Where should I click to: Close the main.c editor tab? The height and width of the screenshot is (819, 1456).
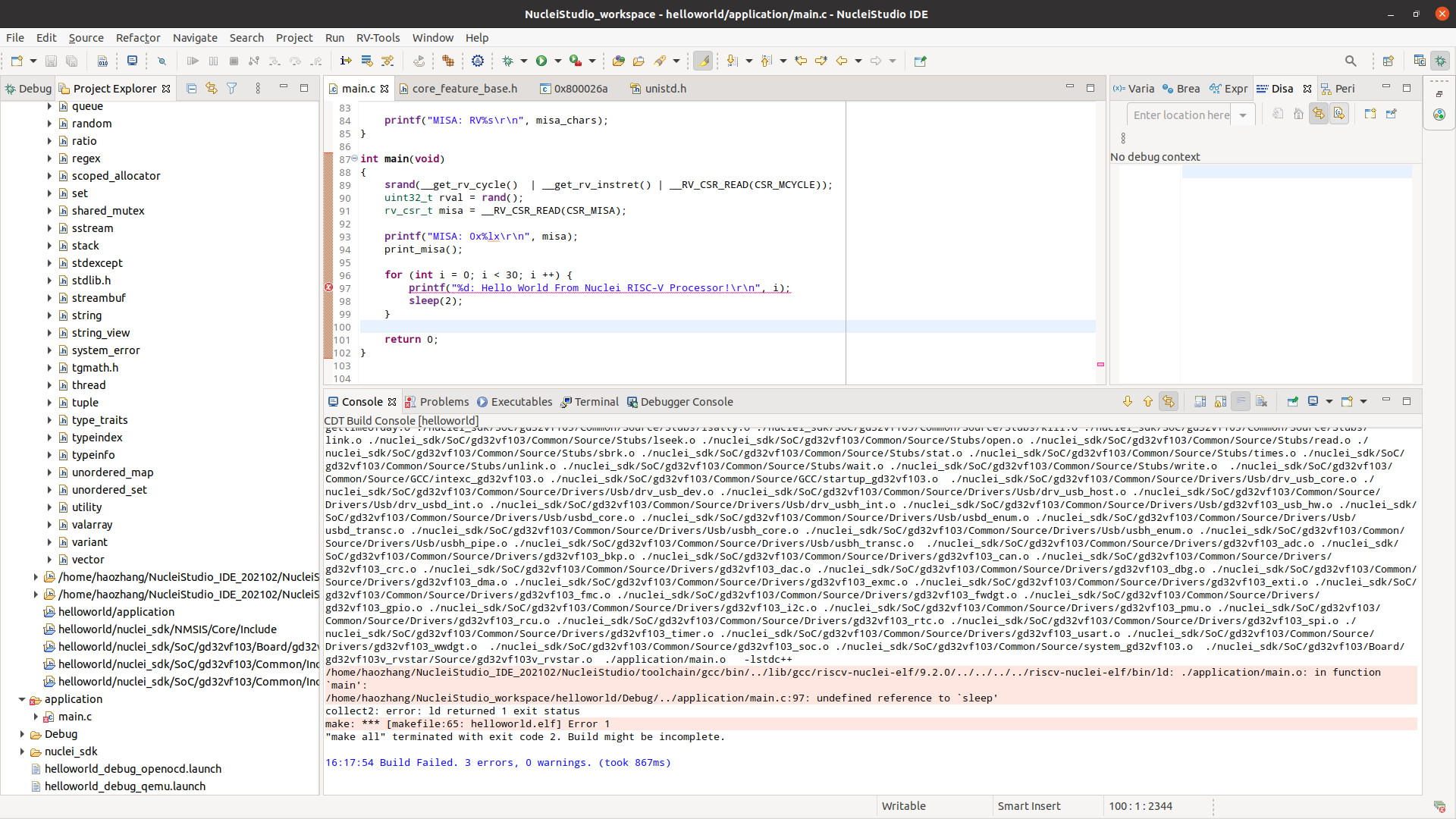pos(384,89)
